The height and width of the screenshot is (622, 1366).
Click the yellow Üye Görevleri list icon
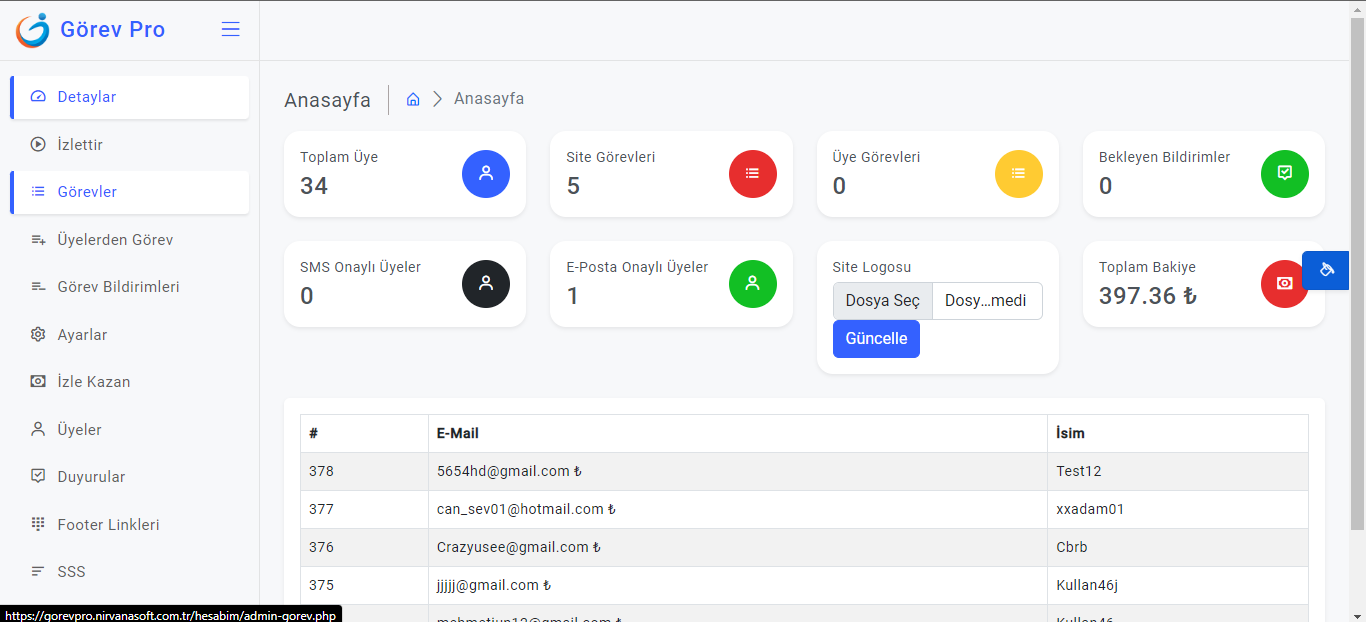click(1019, 173)
